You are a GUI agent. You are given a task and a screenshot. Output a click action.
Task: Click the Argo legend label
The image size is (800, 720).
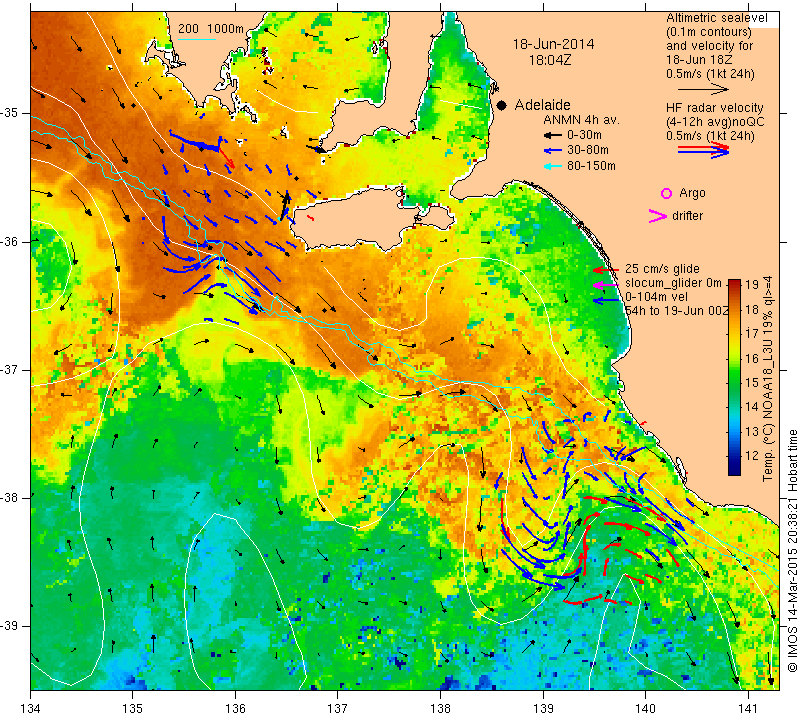click(692, 193)
